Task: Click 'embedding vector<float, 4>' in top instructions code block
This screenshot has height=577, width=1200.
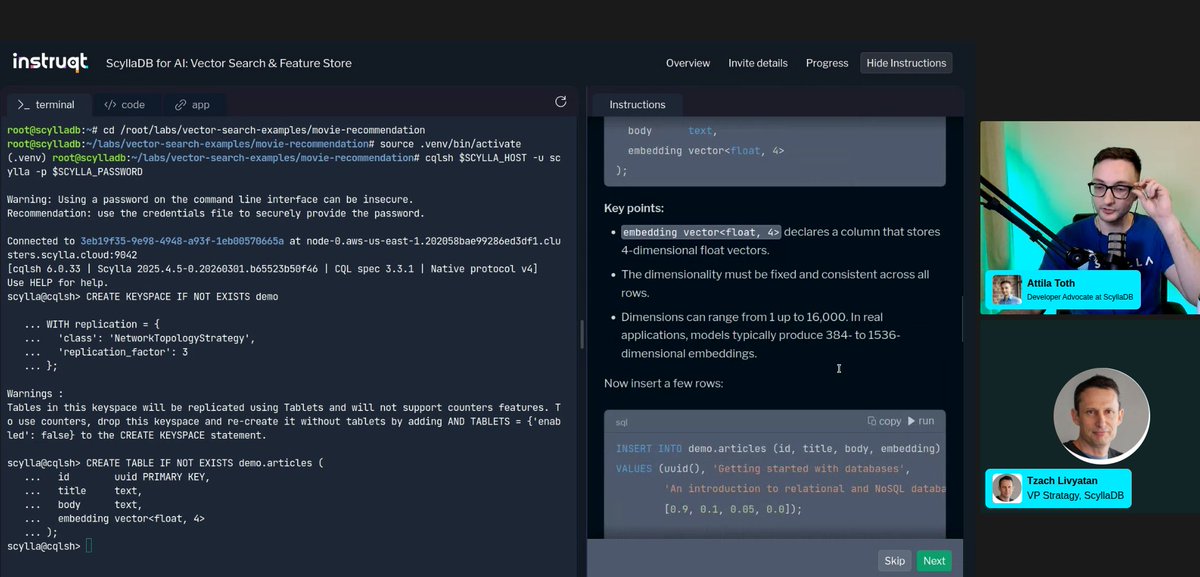Action: 706,151
